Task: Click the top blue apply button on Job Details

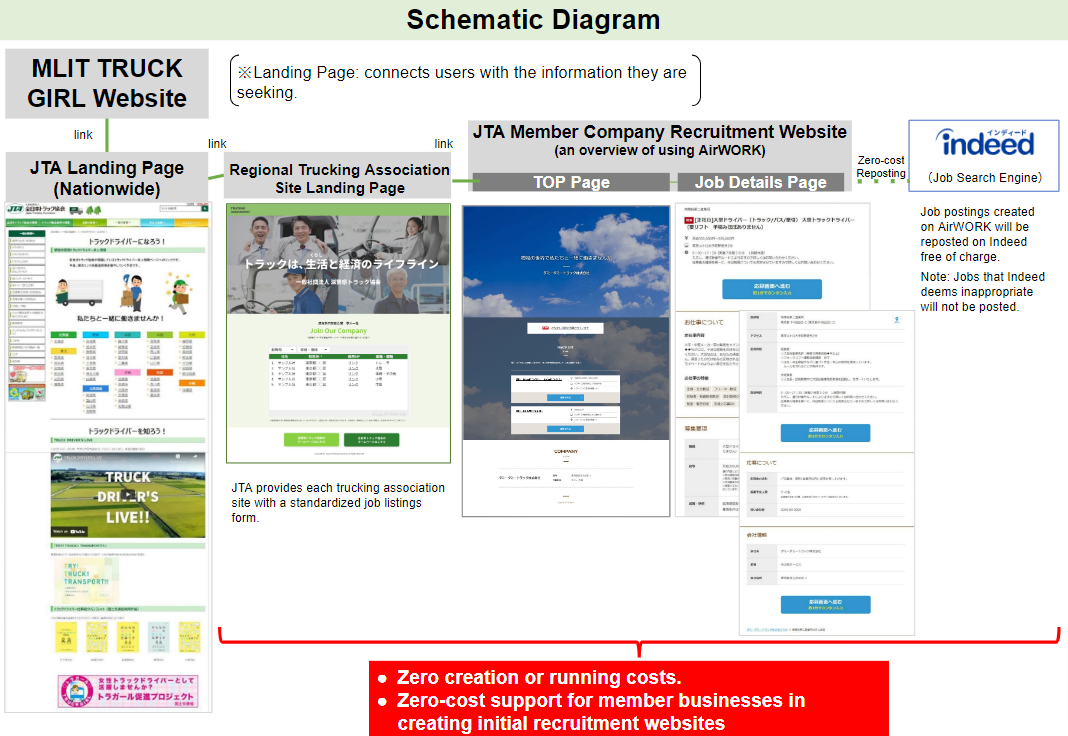Action: pyautogui.click(x=771, y=289)
